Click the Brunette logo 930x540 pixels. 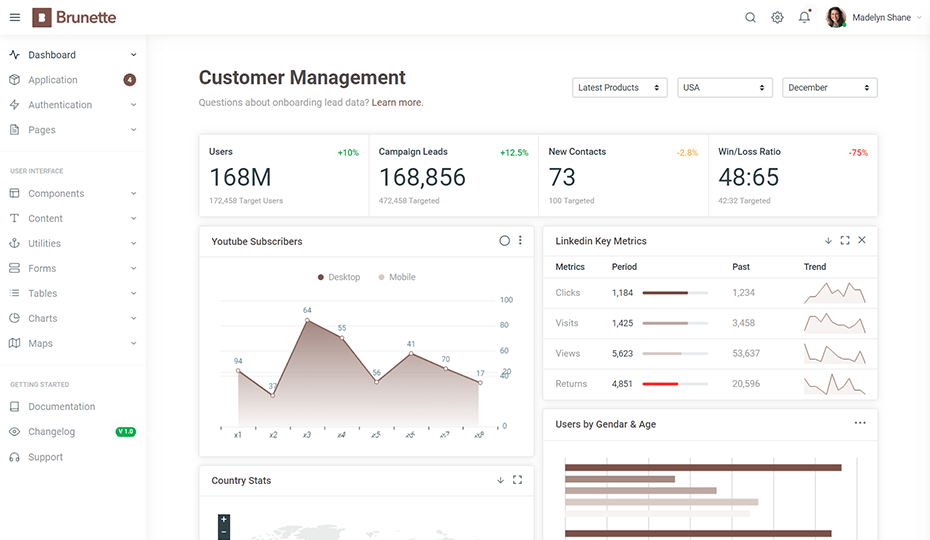[x=74, y=18]
